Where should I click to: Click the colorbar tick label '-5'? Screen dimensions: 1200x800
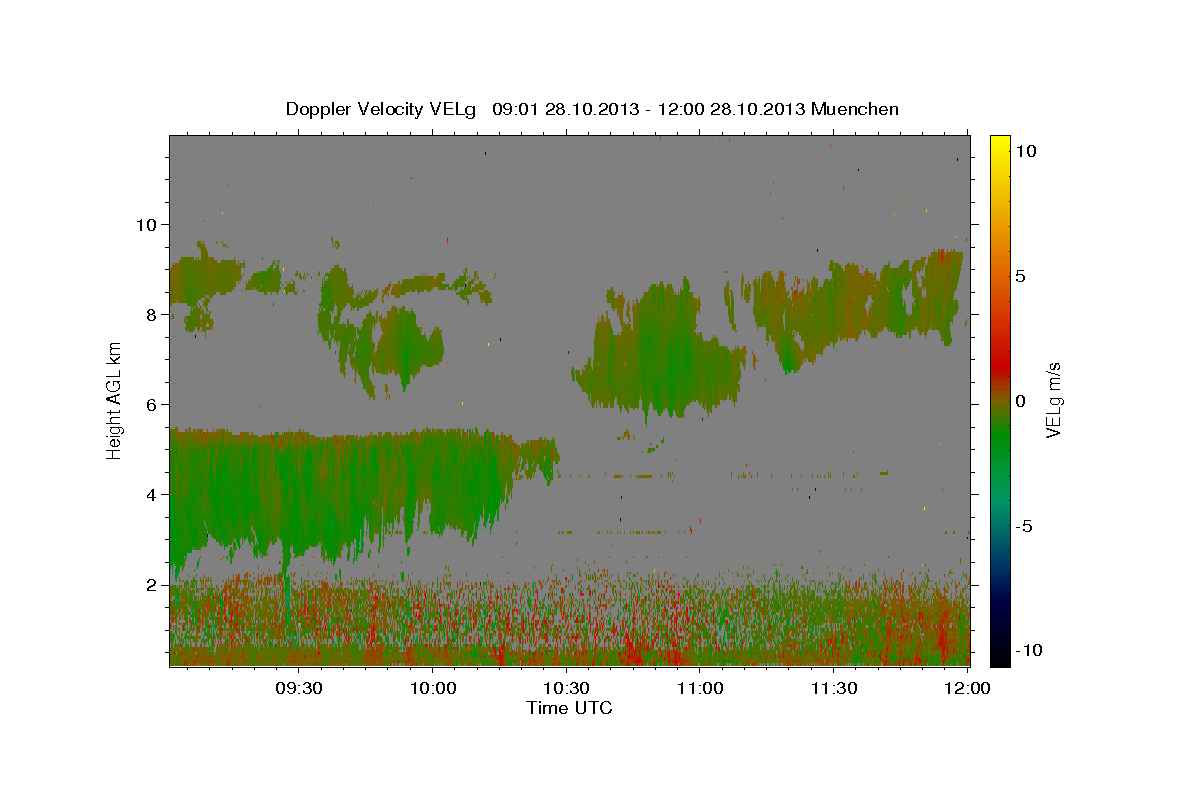coord(1024,526)
